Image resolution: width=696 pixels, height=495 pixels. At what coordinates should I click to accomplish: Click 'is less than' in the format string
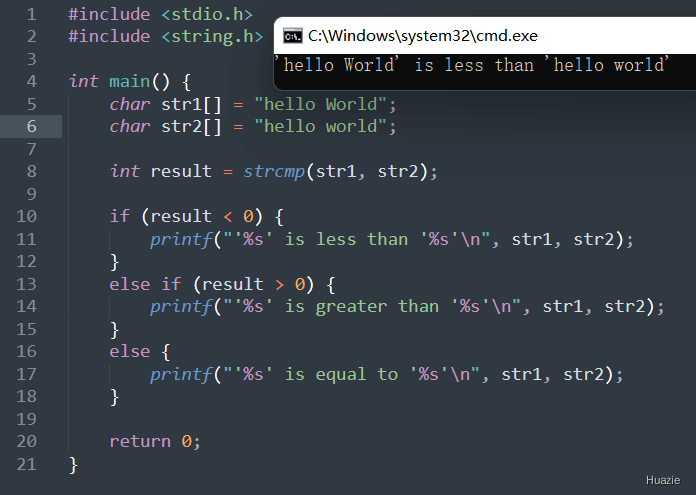pos(346,239)
